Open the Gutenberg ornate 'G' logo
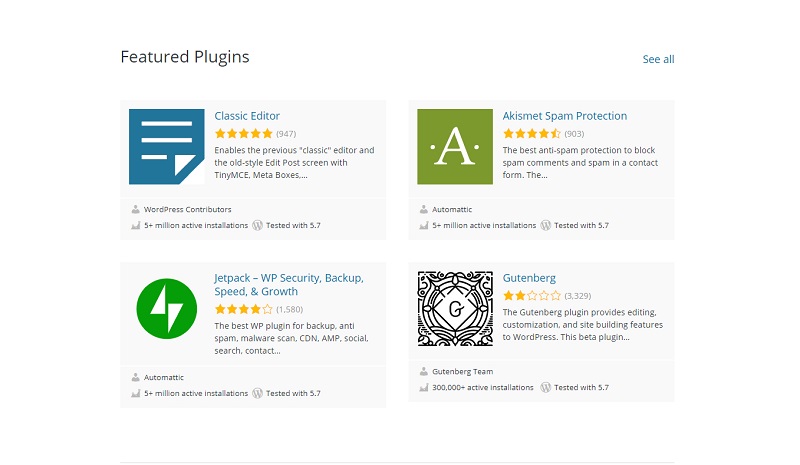This screenshot has height=465, width=800. pos(455,309)
